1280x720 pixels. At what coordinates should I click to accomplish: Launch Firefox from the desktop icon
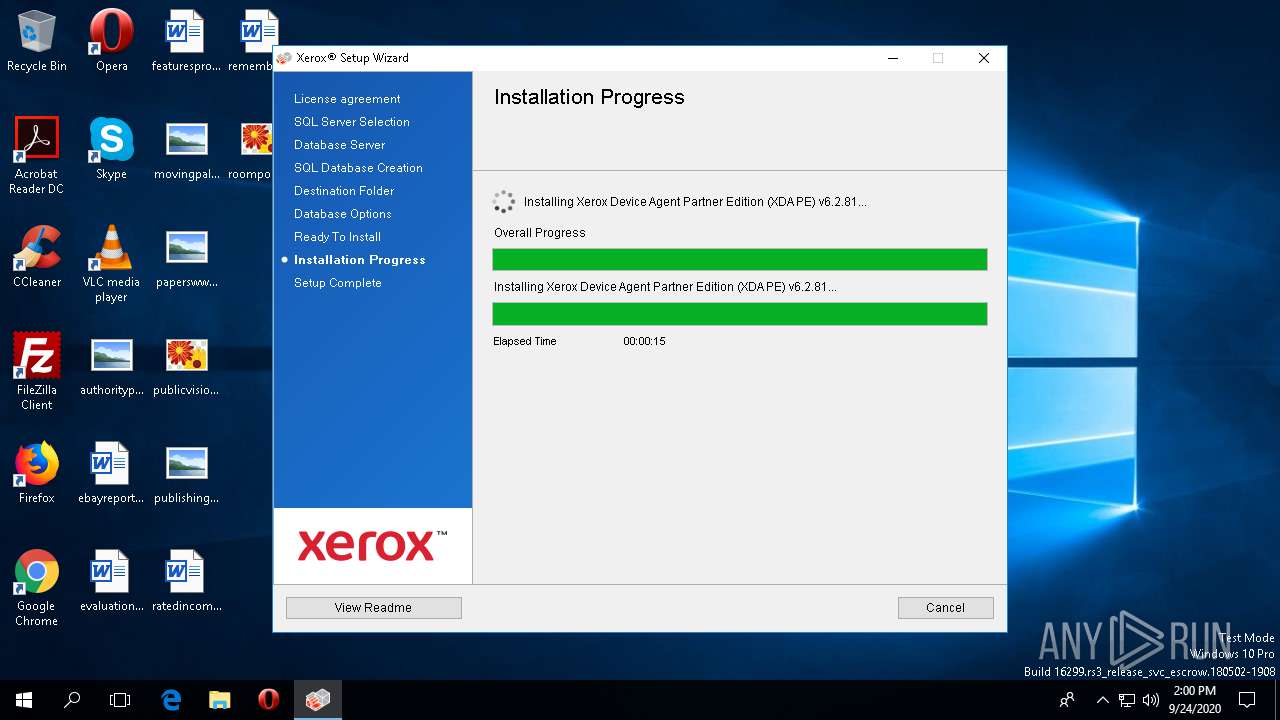coord(37,472)
